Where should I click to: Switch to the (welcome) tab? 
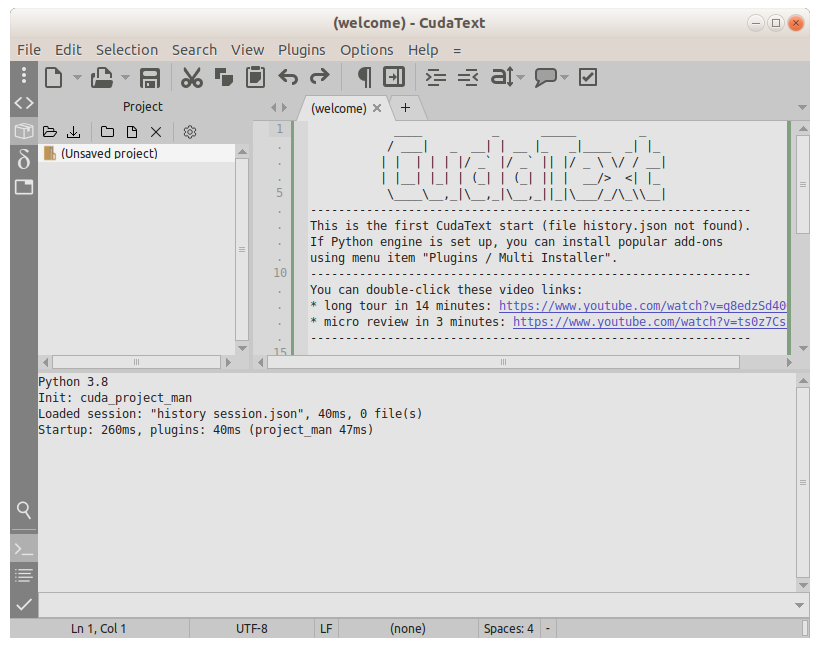[339, 108]
